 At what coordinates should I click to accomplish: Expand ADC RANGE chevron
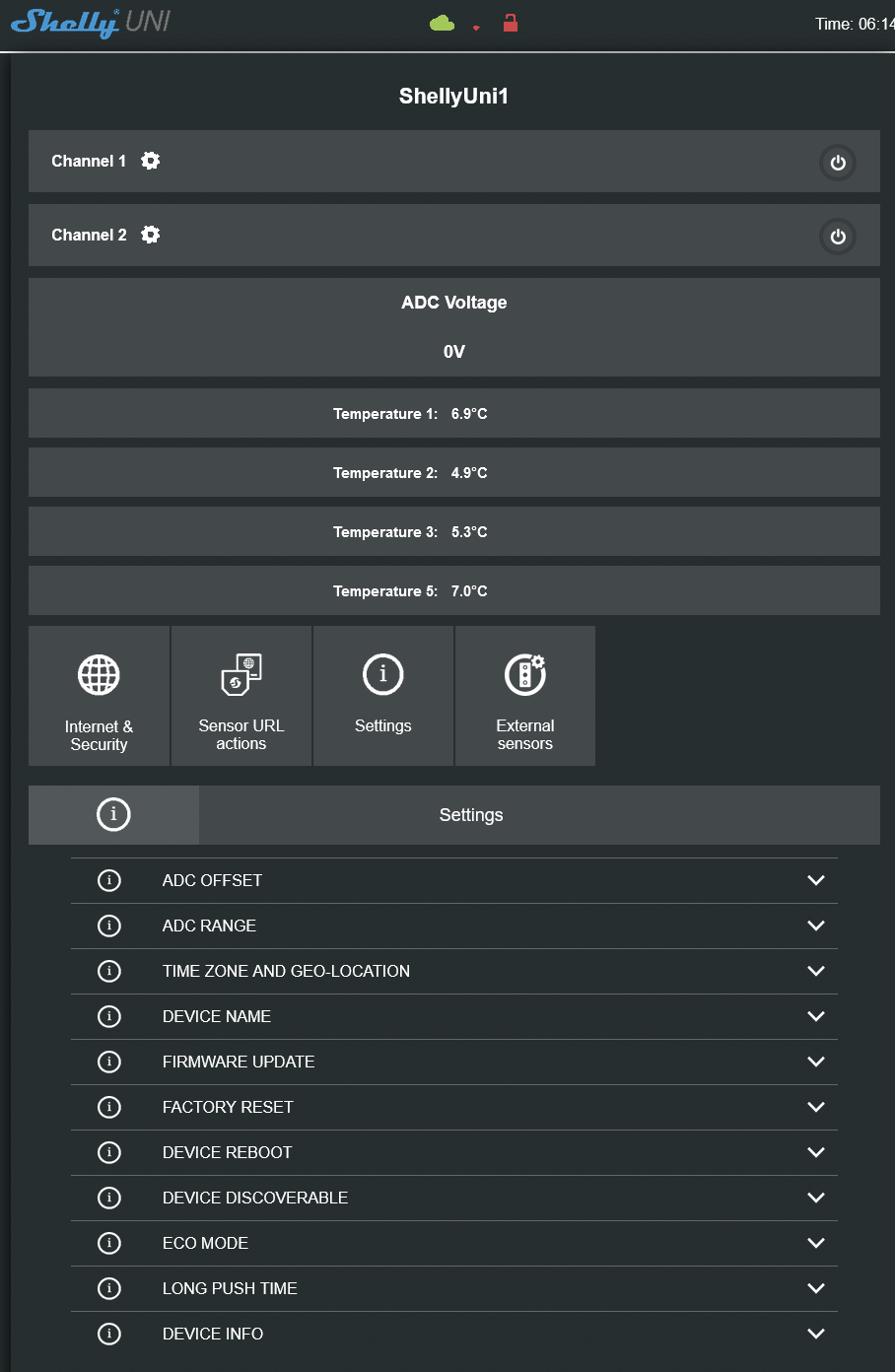815,926
